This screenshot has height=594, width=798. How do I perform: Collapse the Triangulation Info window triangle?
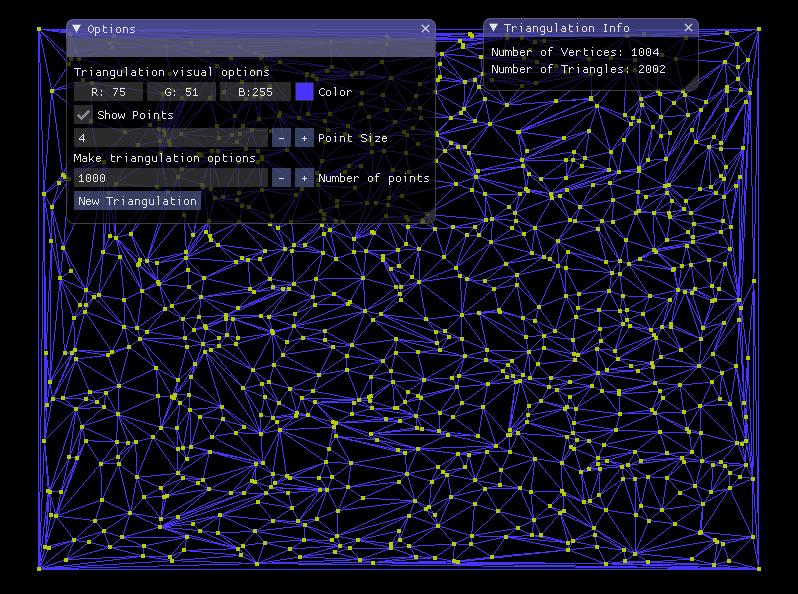tap(493, 27)
